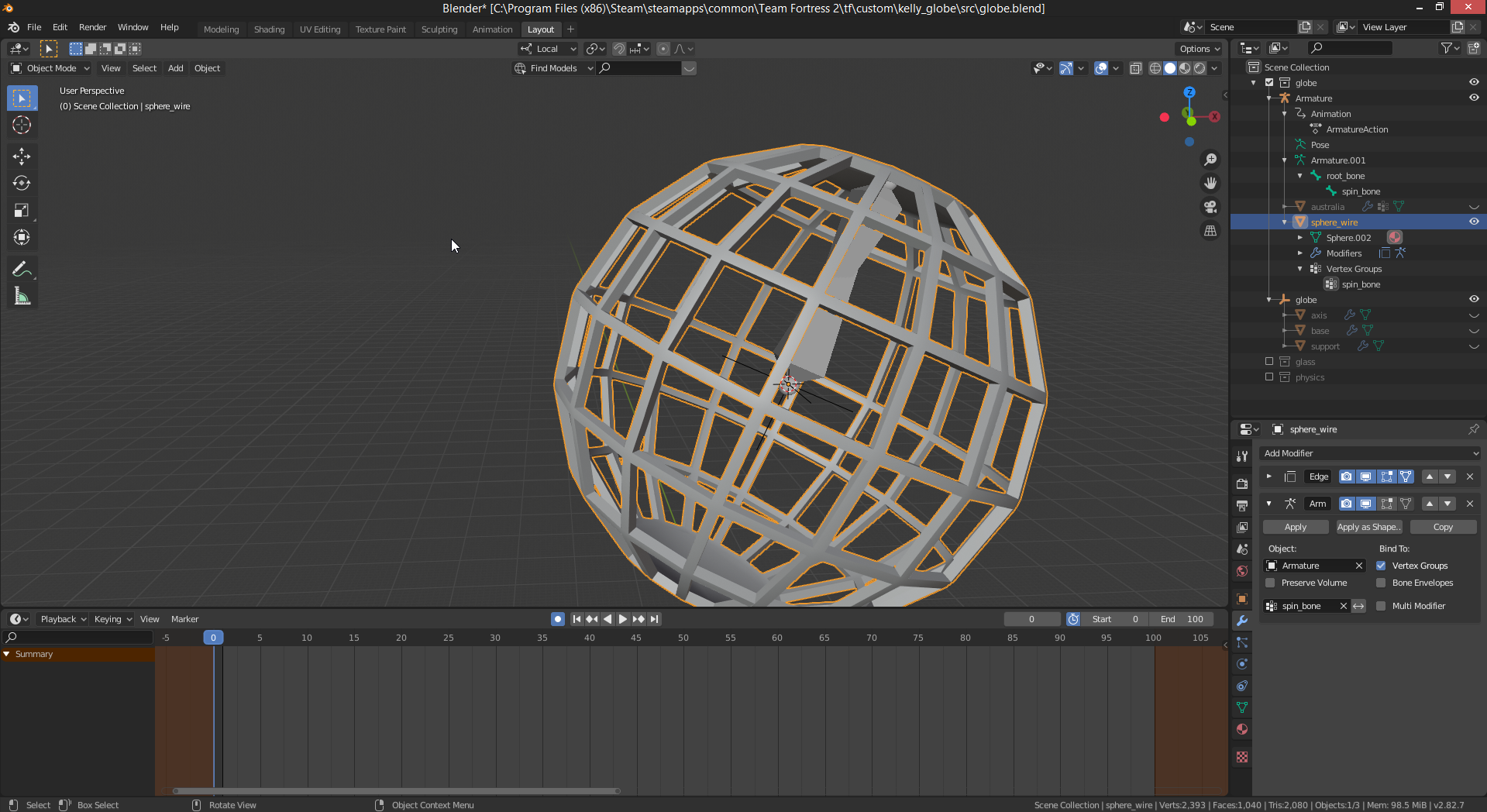
Task: Open the Object Mode dropdown
Action: click(50, 68)
